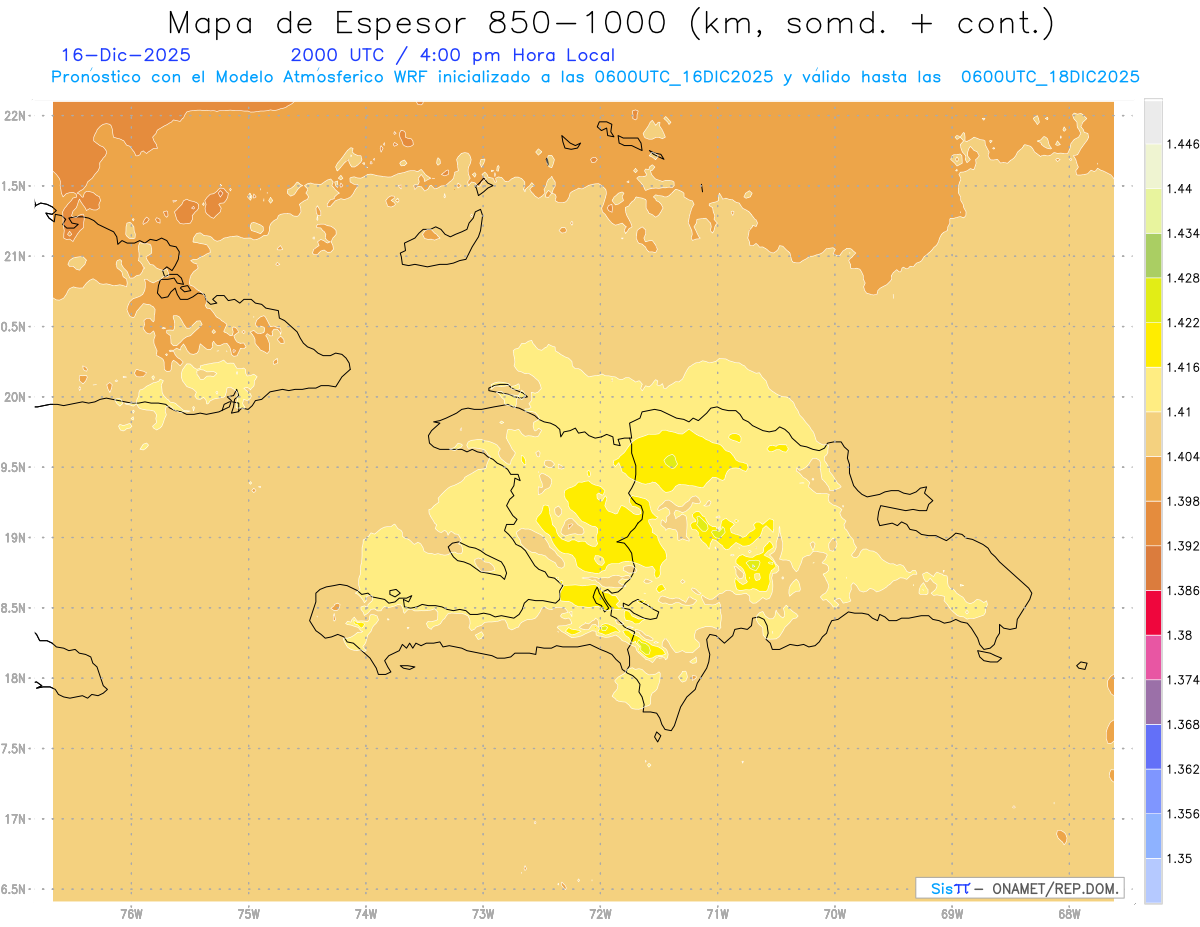Click the 76W longitude label

point(131,913)
